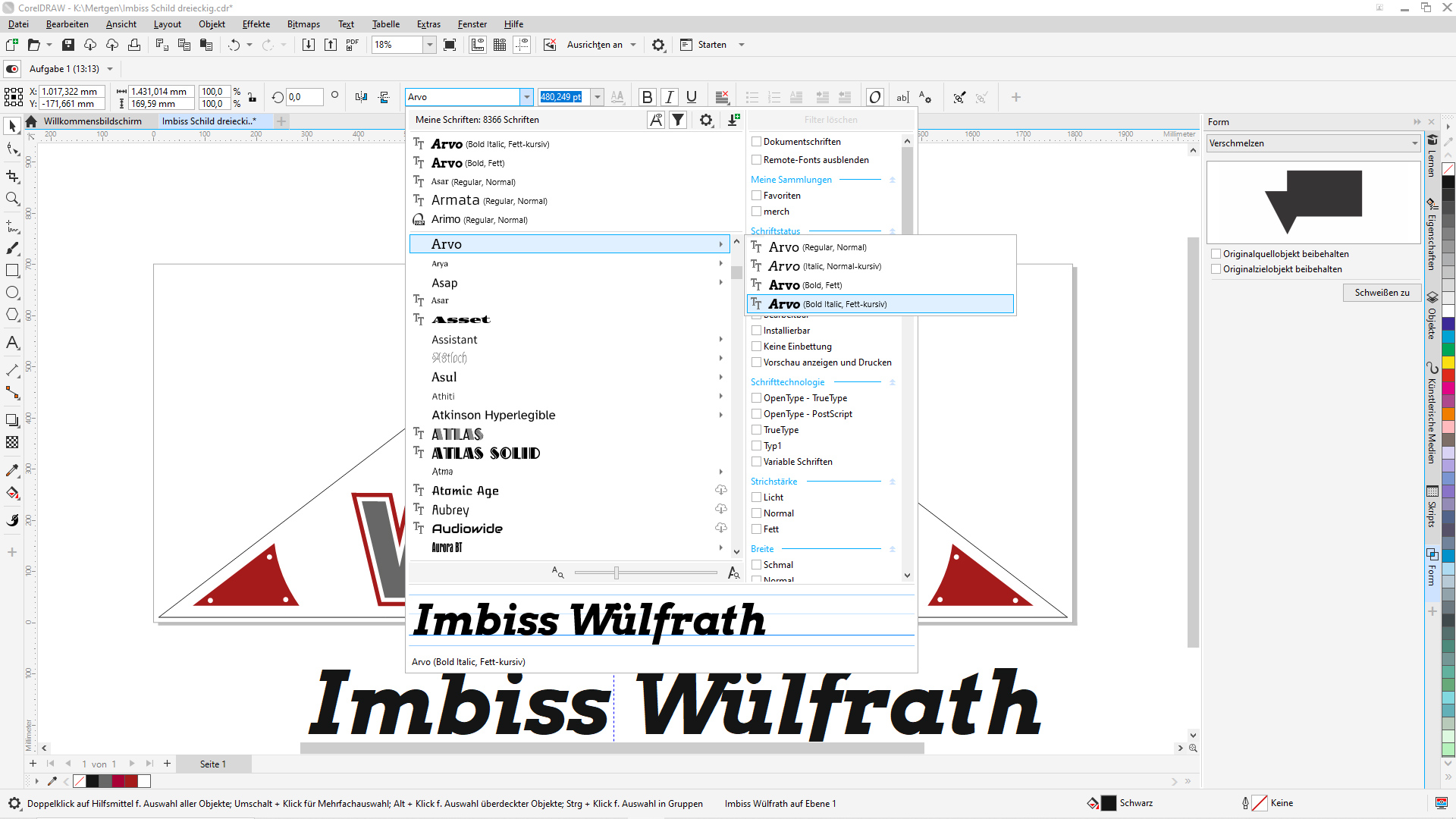Open the Options gear in toolbar

[658, 45]
